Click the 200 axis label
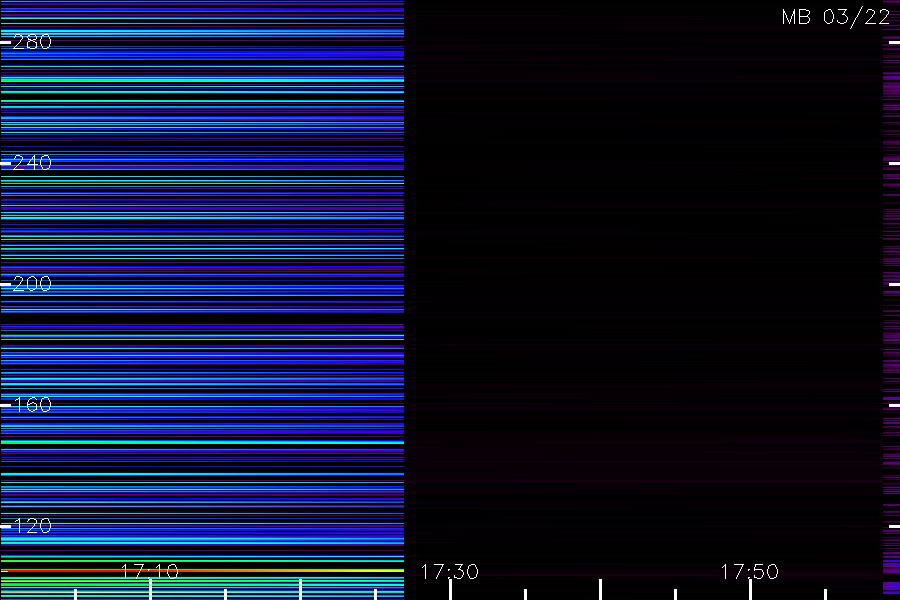The width and height of the screenshot is (900, 600). point(32,284)
